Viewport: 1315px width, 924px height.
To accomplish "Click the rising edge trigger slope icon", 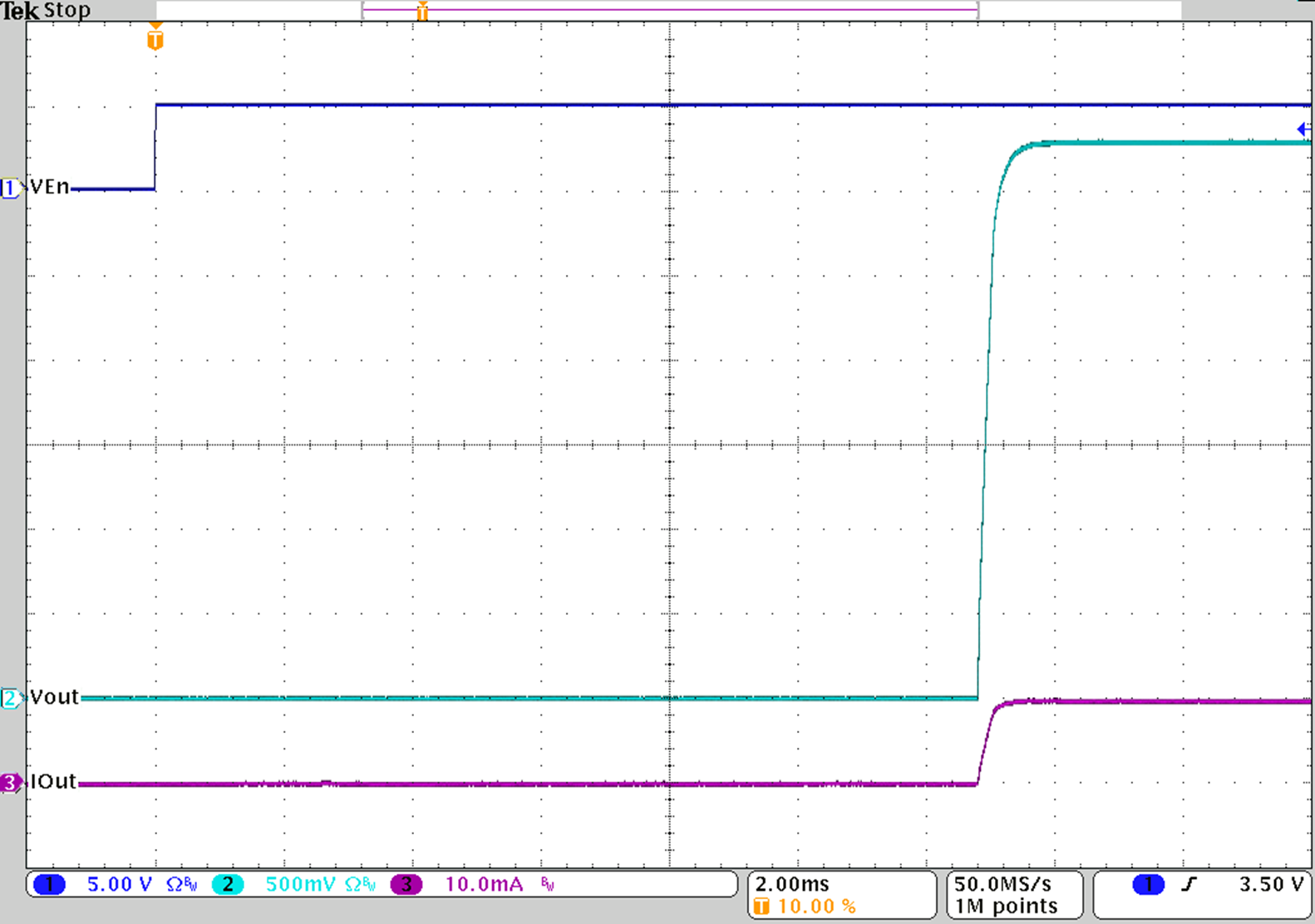I will [x=1189, y=885].
